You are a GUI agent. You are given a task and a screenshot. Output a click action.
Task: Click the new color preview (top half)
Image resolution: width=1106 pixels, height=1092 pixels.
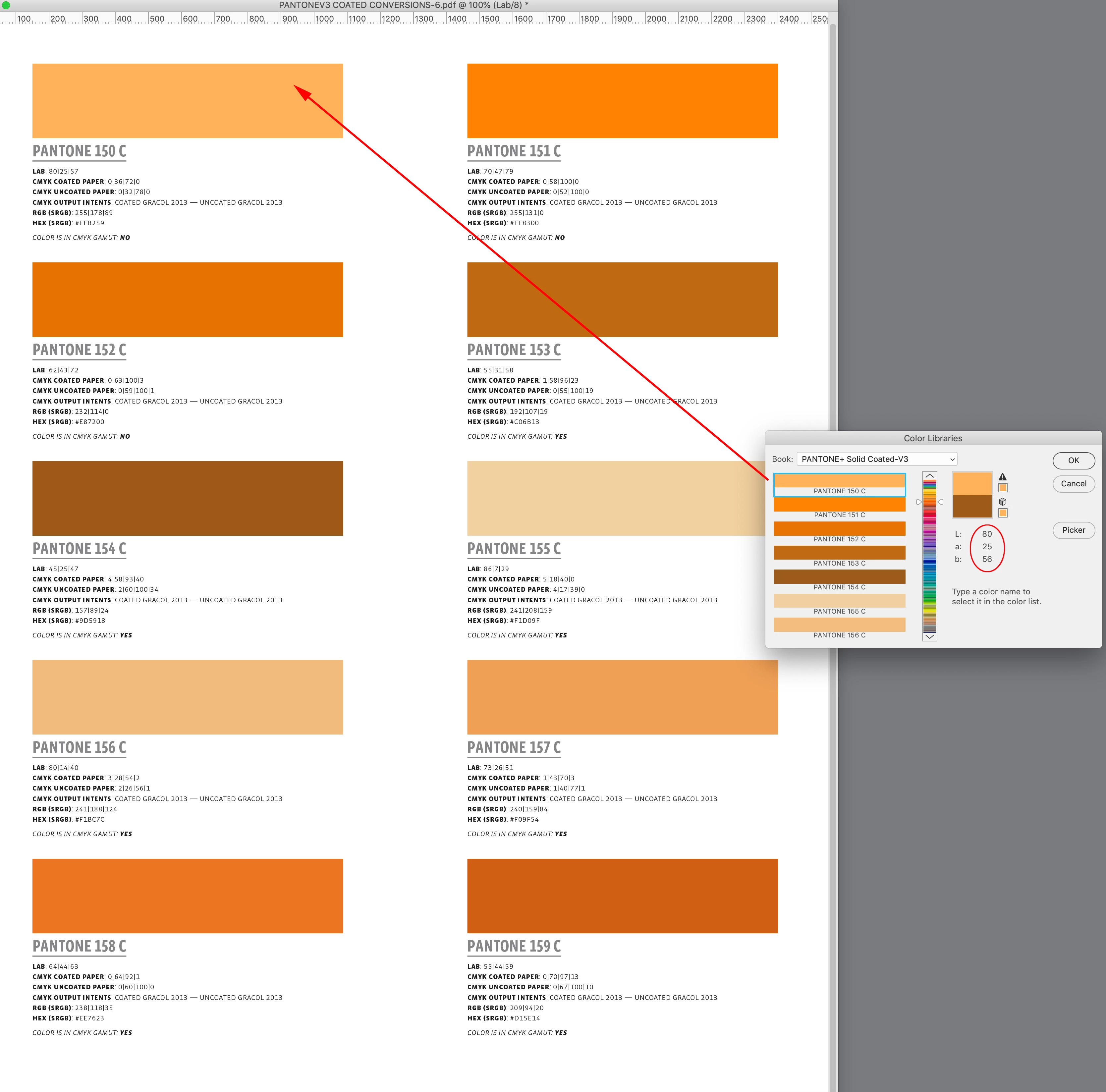coord(972,484)
